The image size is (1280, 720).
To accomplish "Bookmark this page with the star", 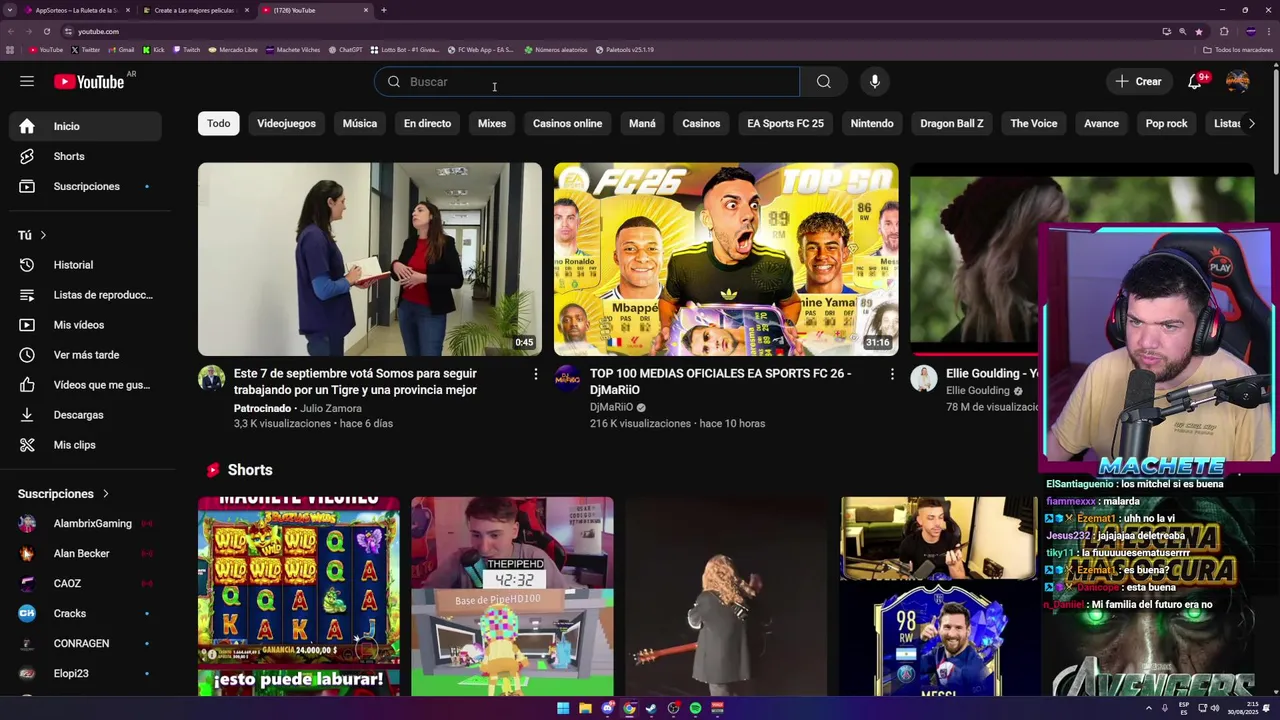I will (1199, 31).
